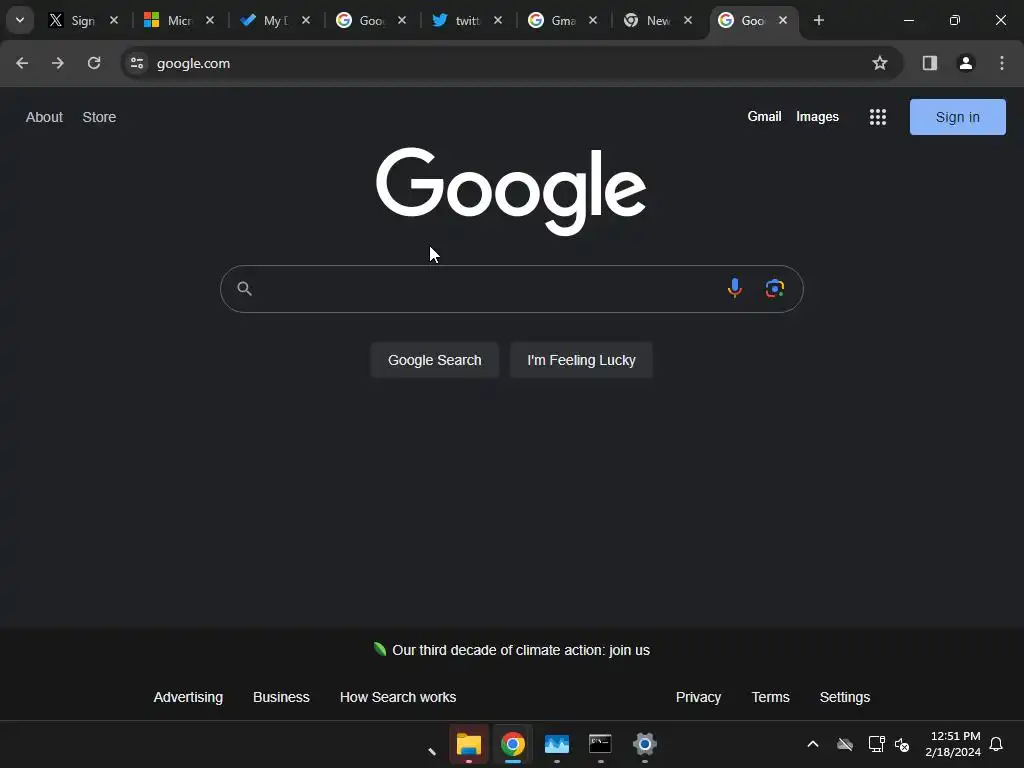
Task: Open network status tray icon
Action: pyautogui.click(x=876, y=744)
